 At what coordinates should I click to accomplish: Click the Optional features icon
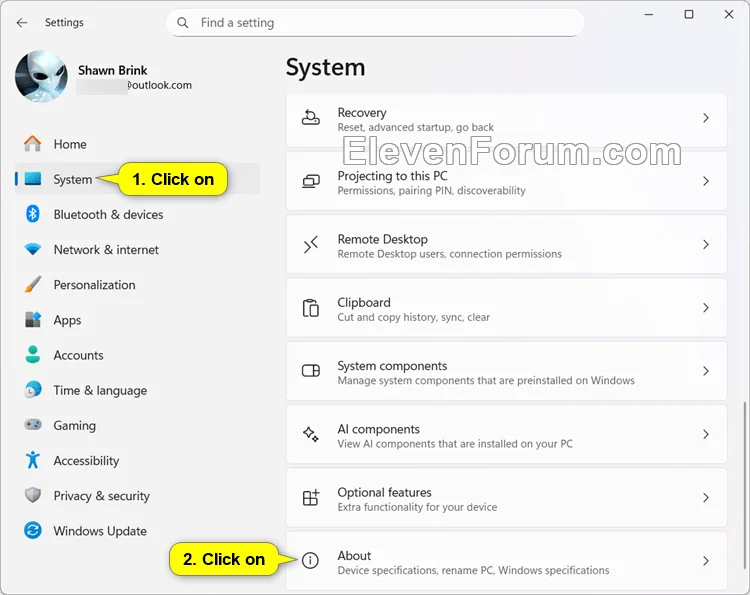click(310, 497)
